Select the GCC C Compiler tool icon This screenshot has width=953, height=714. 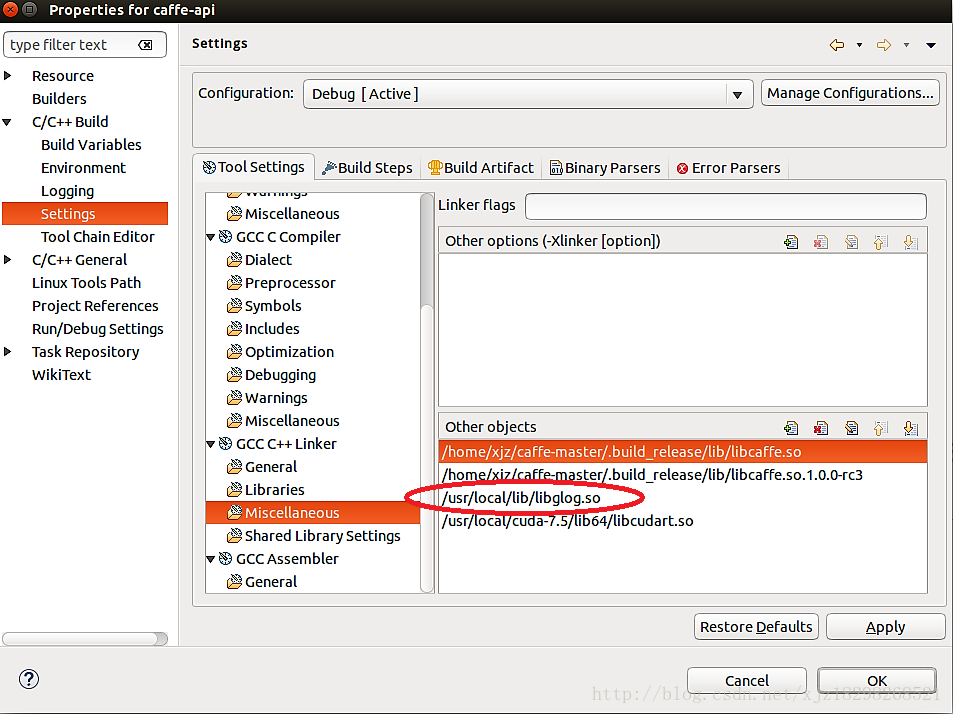point(225,236)
